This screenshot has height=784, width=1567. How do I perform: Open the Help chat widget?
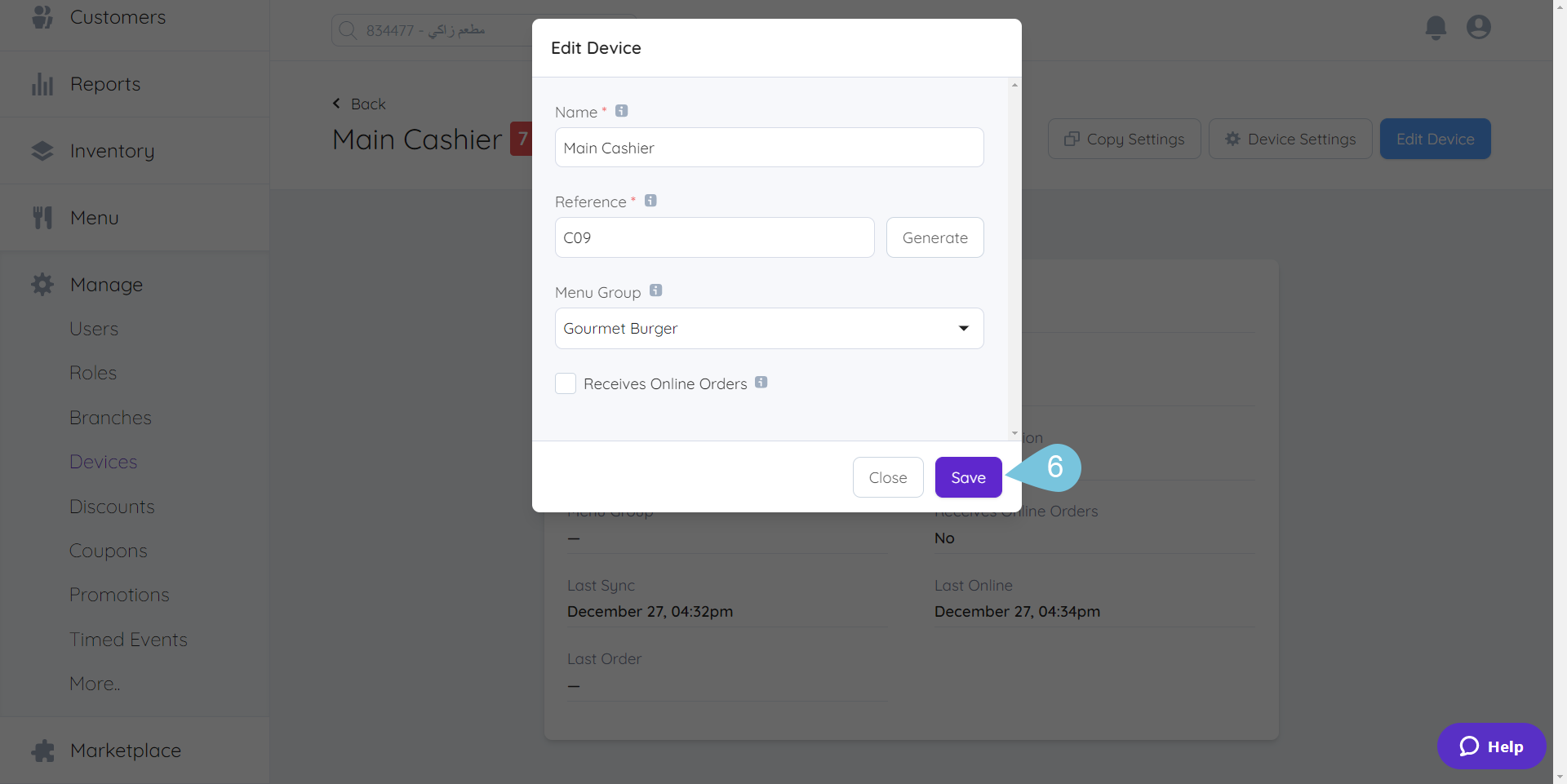[x=1491, y=746]
